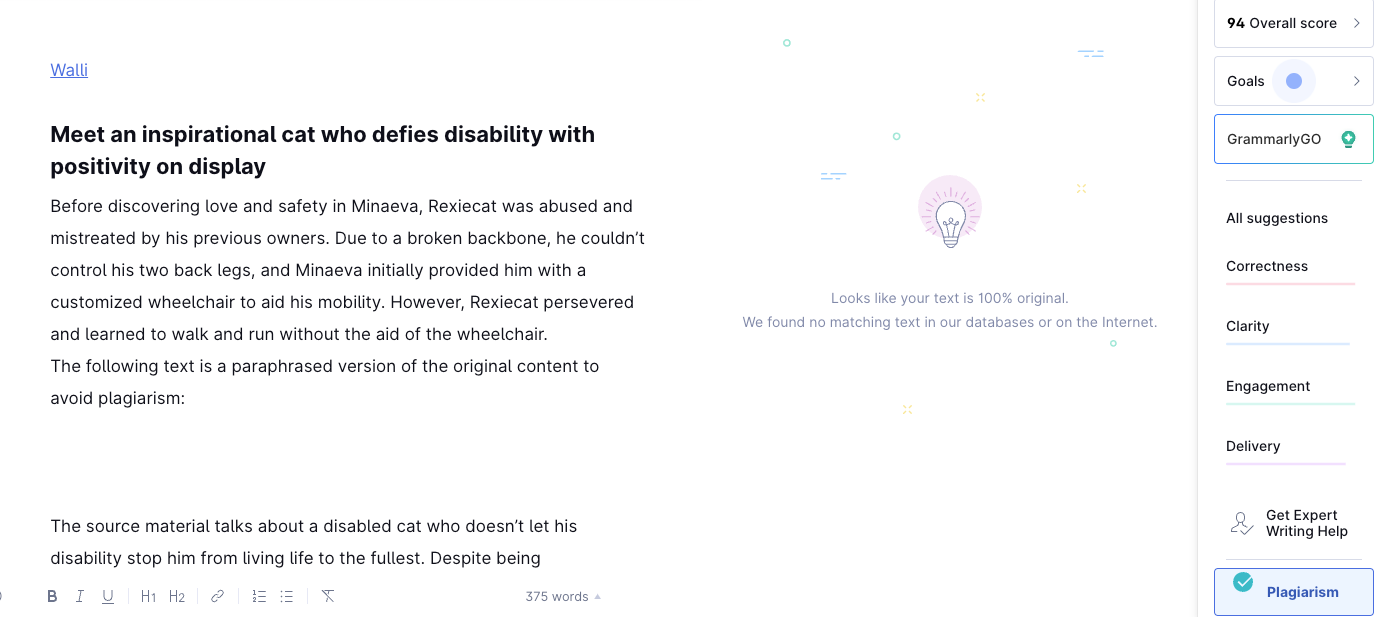The width and height of the screenshot is (1391, 617).
Task: Create a bulleted list
Action: tap(286, 595)
